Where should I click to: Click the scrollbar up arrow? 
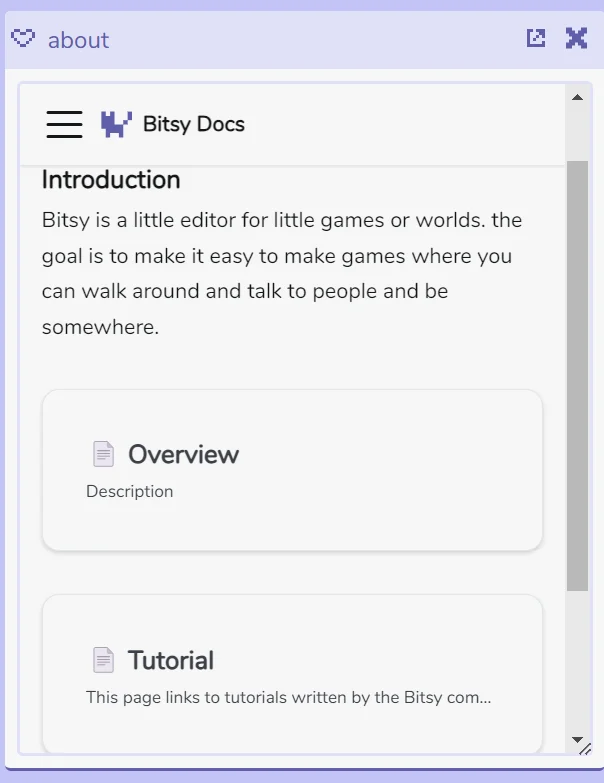pos(578,97)
